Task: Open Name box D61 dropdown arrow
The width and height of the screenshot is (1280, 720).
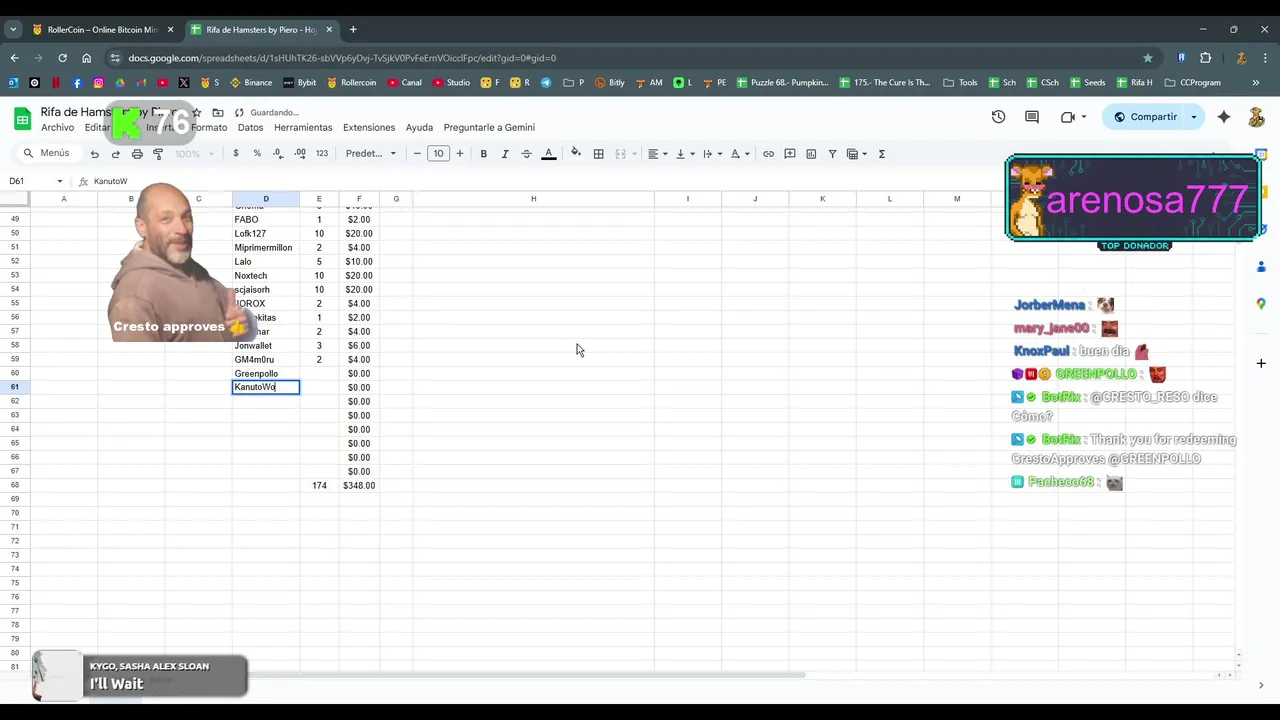Action: click(60, 181)
